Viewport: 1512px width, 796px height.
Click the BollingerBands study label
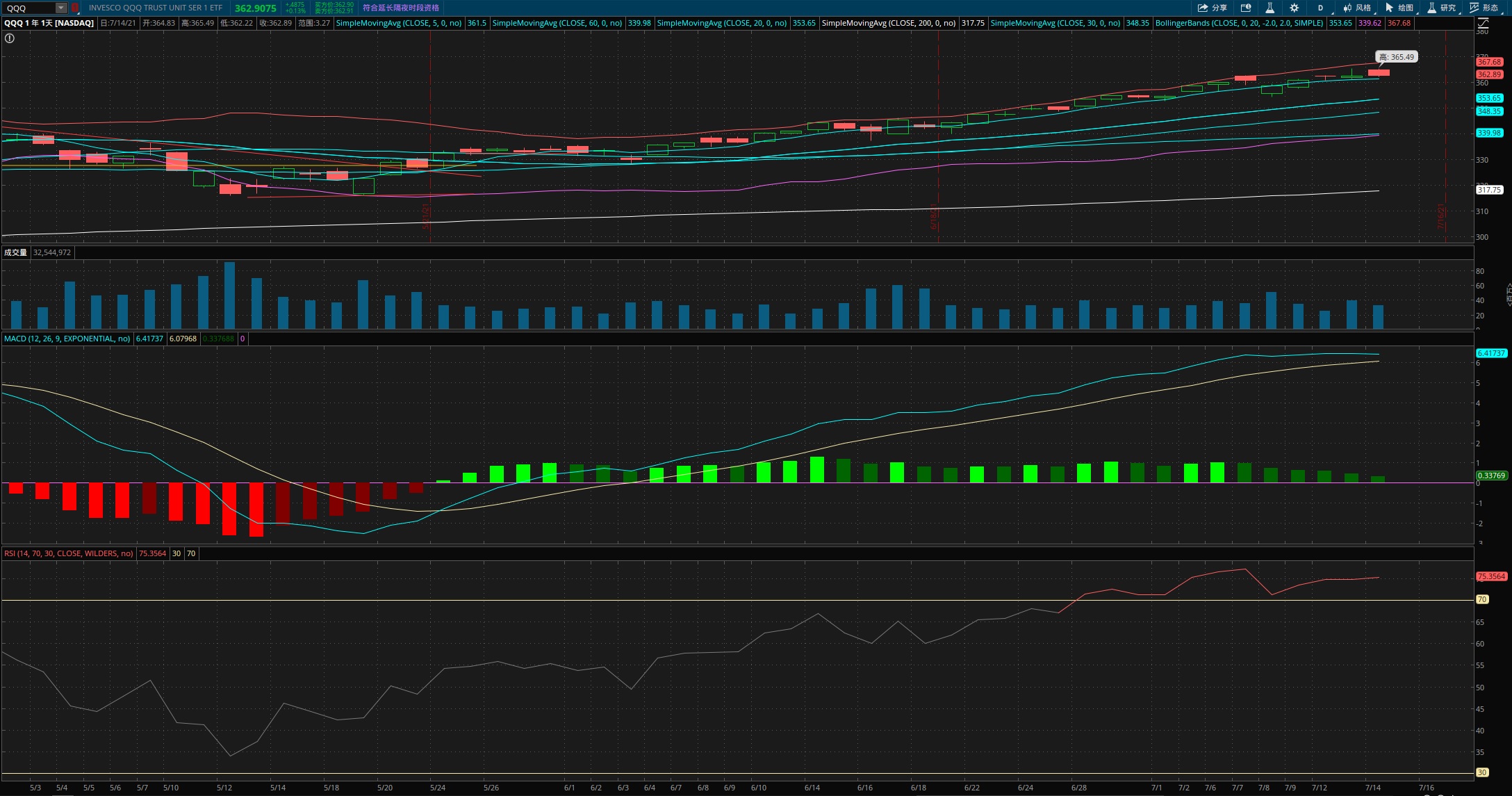1239,23
